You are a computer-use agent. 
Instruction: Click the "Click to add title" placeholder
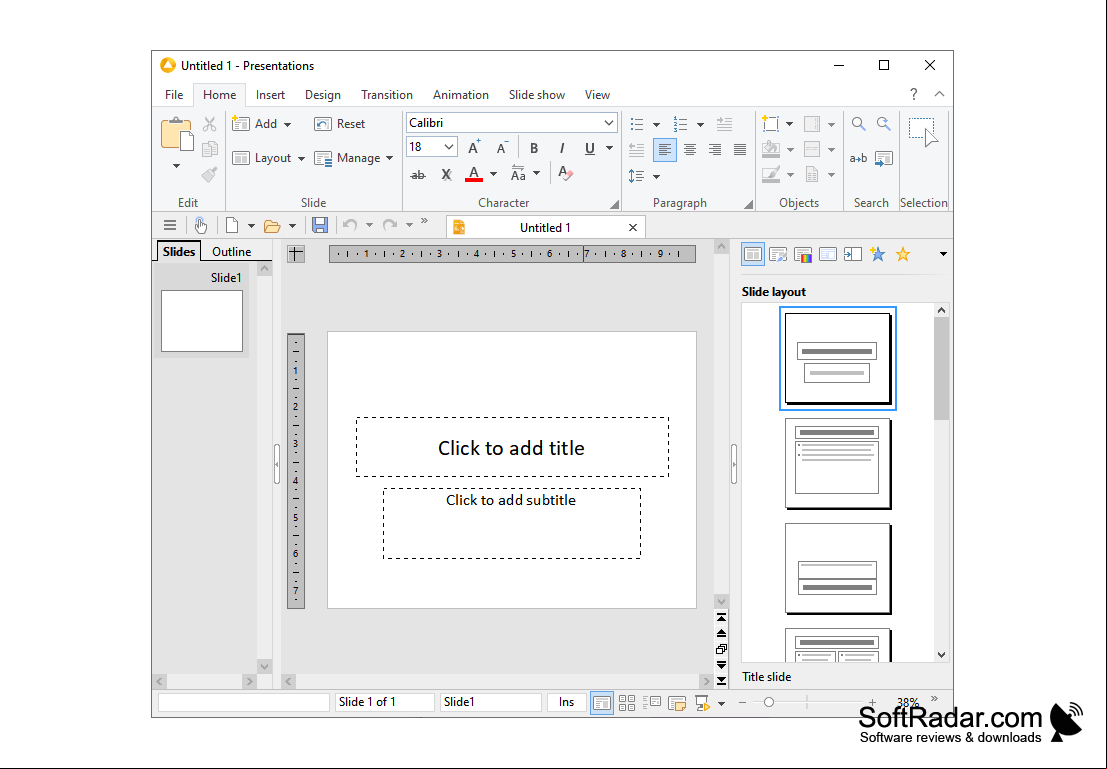tap(513, 447)
